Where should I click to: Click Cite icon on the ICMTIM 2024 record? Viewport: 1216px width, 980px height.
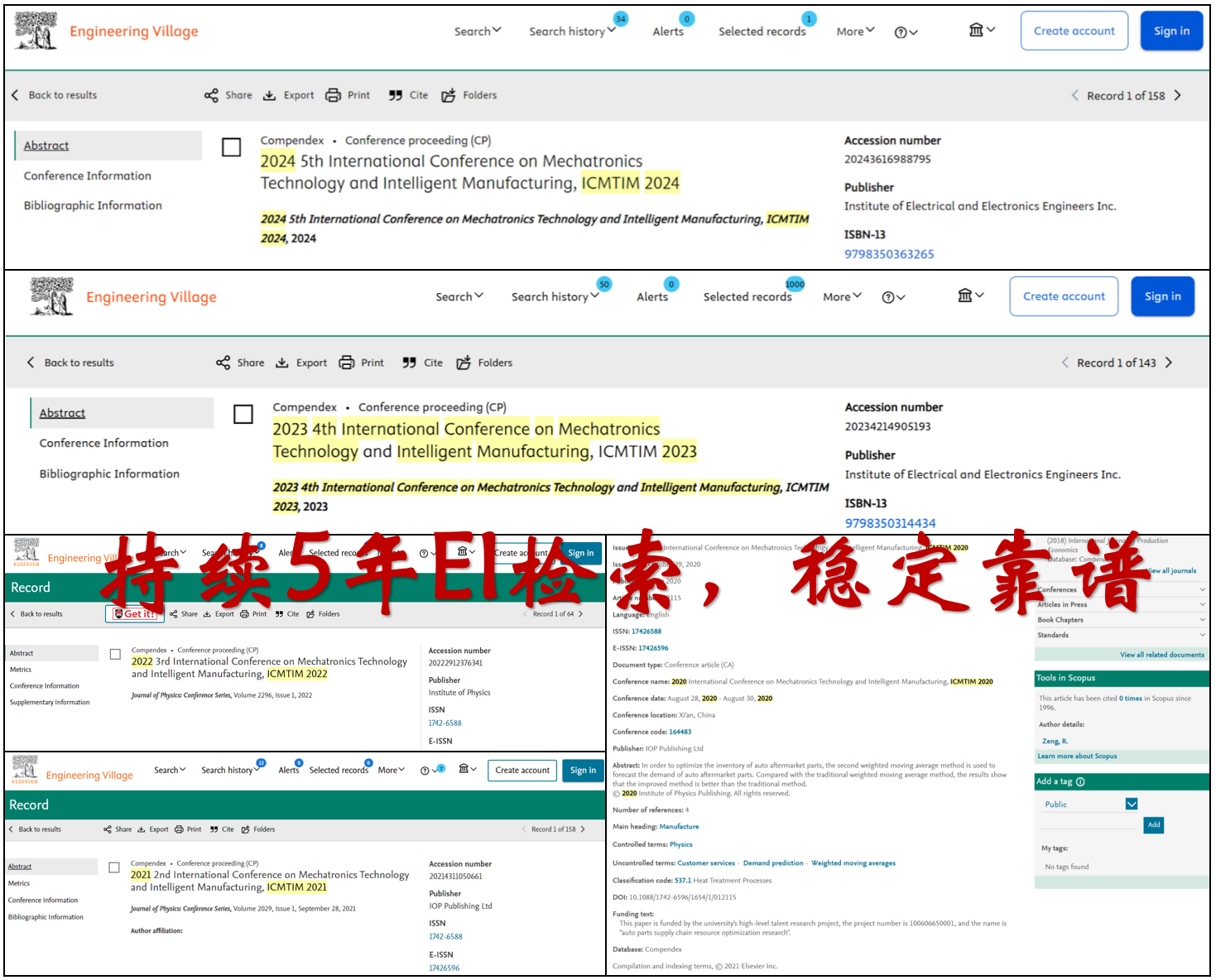(x=396, y=95)
